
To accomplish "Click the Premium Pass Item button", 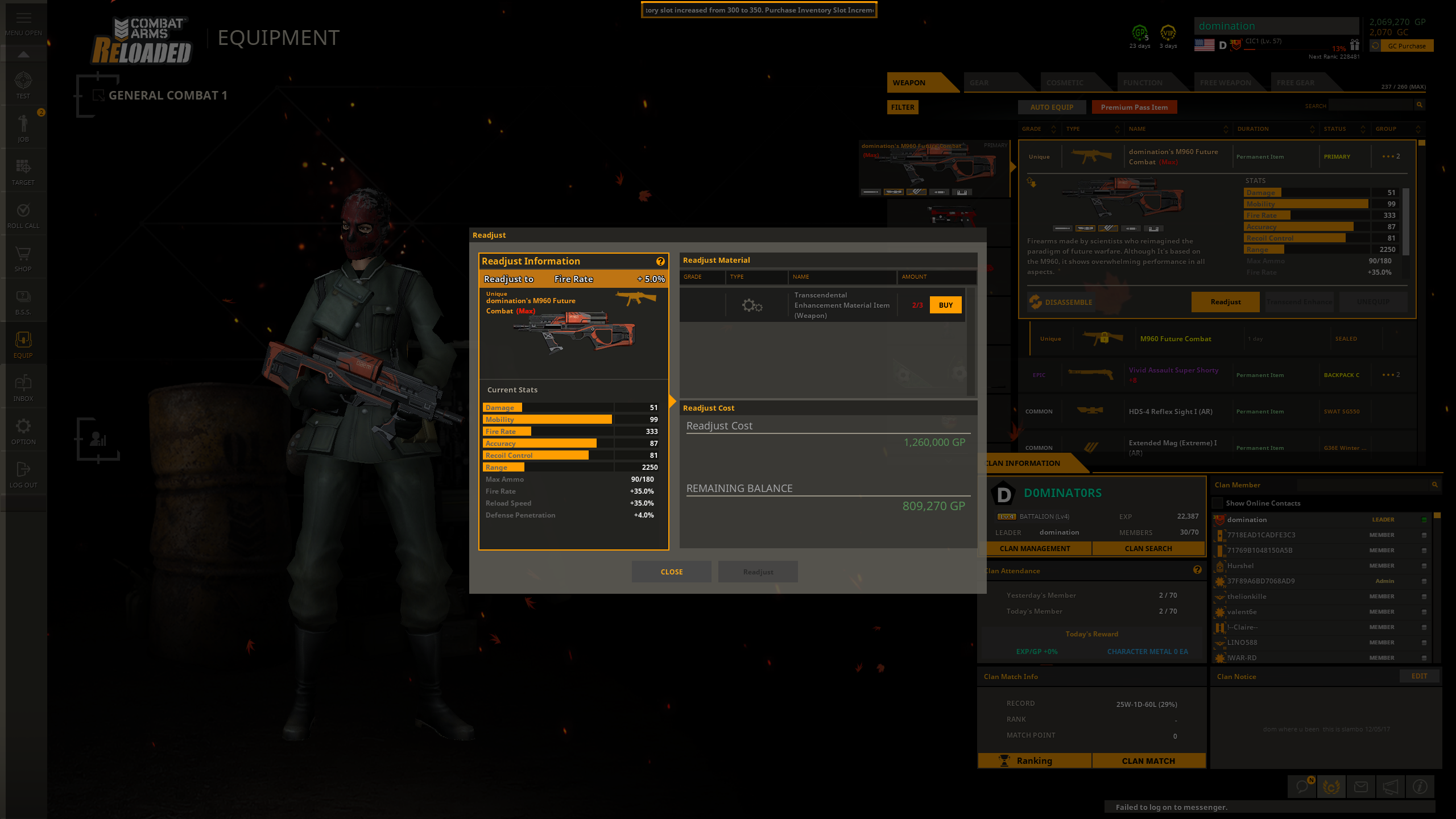I will tap(1134, 107).
